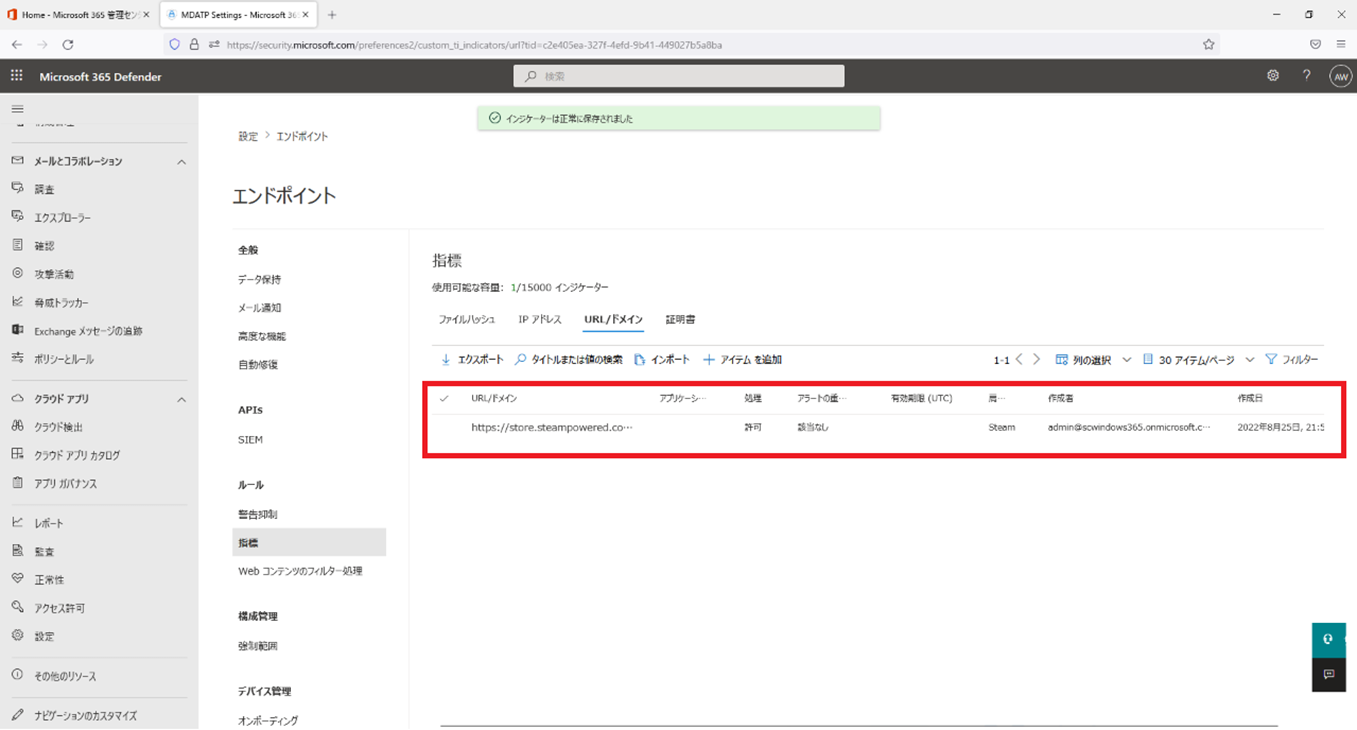
Task: Select all rows with the header checkmark
Action: coord(444,398)
